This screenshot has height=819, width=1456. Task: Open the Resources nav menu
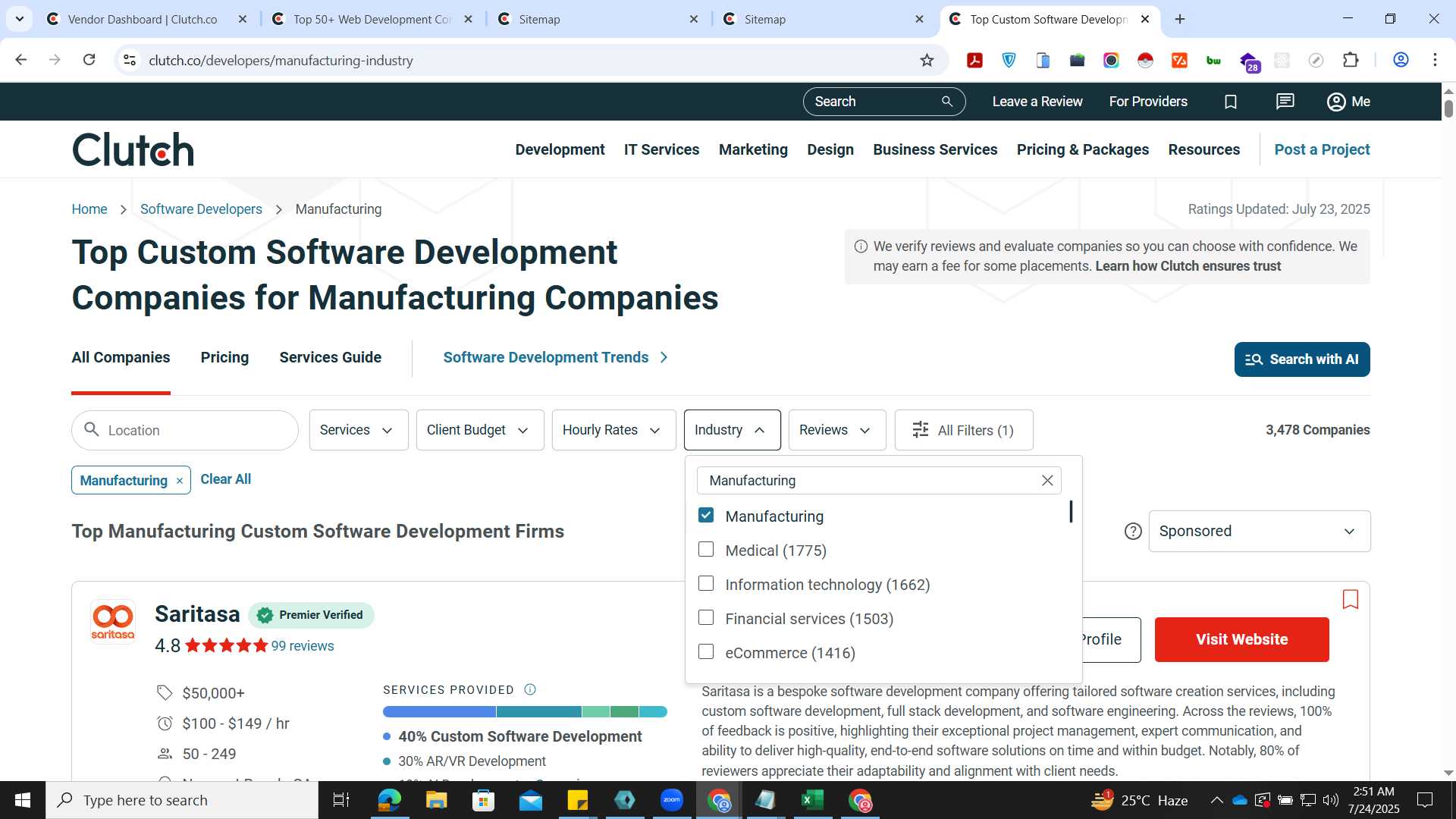[1203, 150]
